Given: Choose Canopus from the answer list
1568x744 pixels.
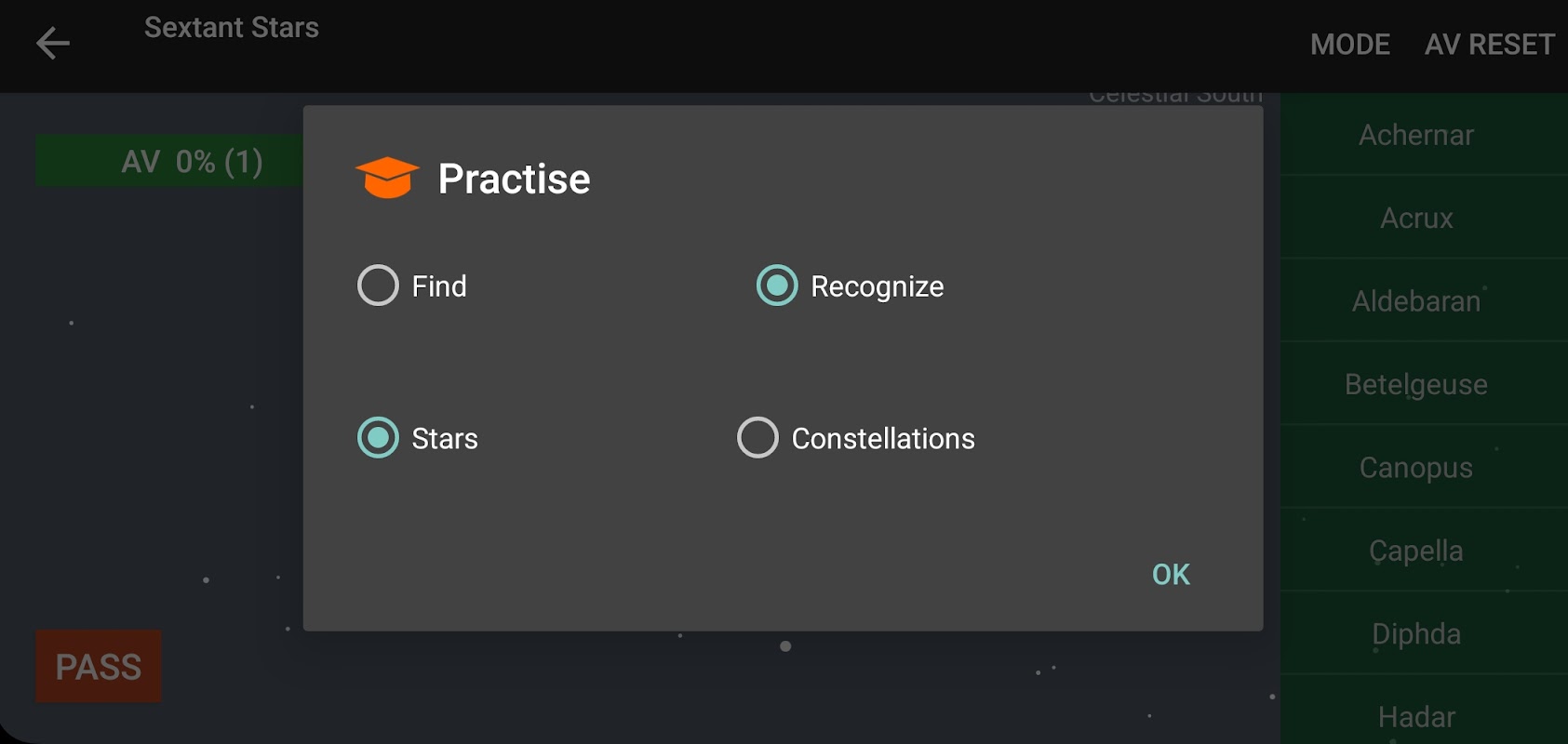Looking at the screenshot, I should (x=1415, y=467).
